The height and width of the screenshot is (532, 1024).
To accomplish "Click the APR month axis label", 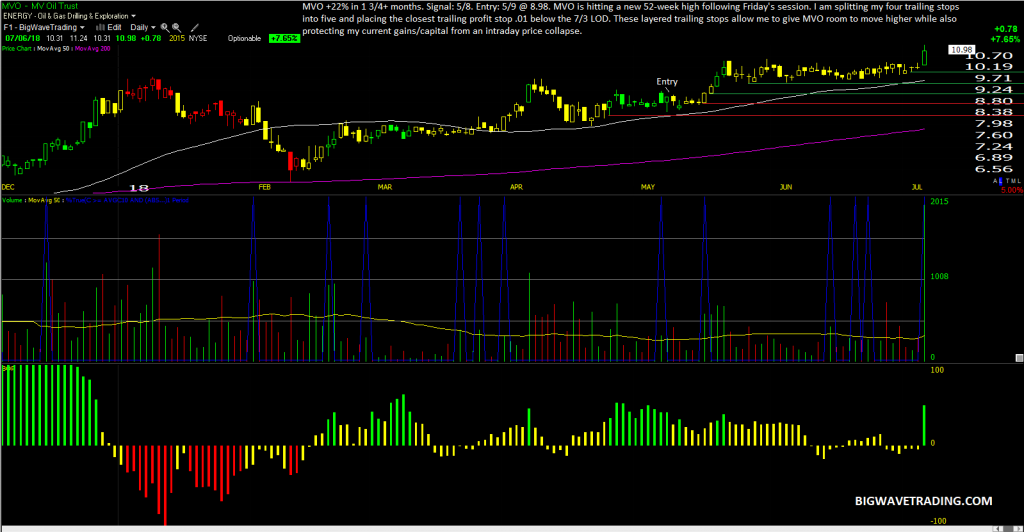I will click(517, 187).
